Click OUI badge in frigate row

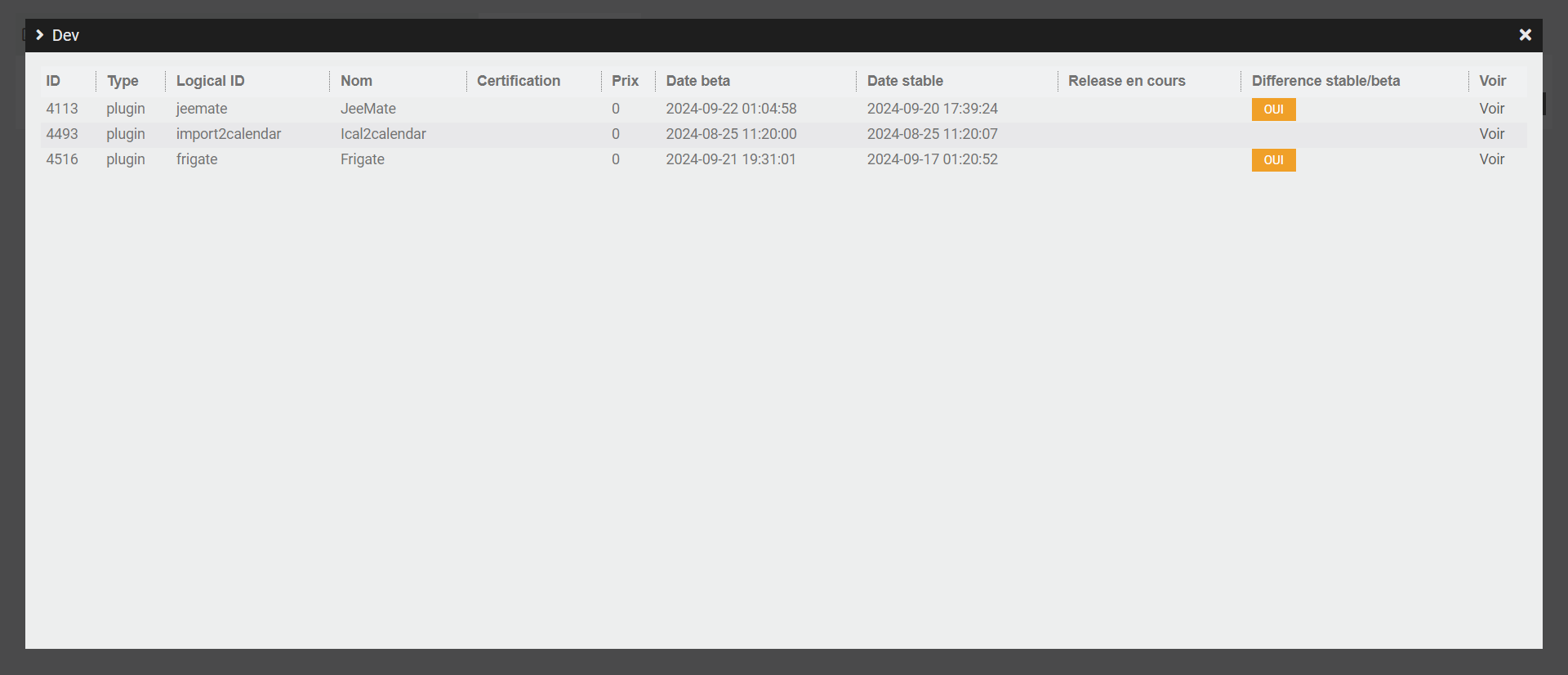click(1273, 160)
